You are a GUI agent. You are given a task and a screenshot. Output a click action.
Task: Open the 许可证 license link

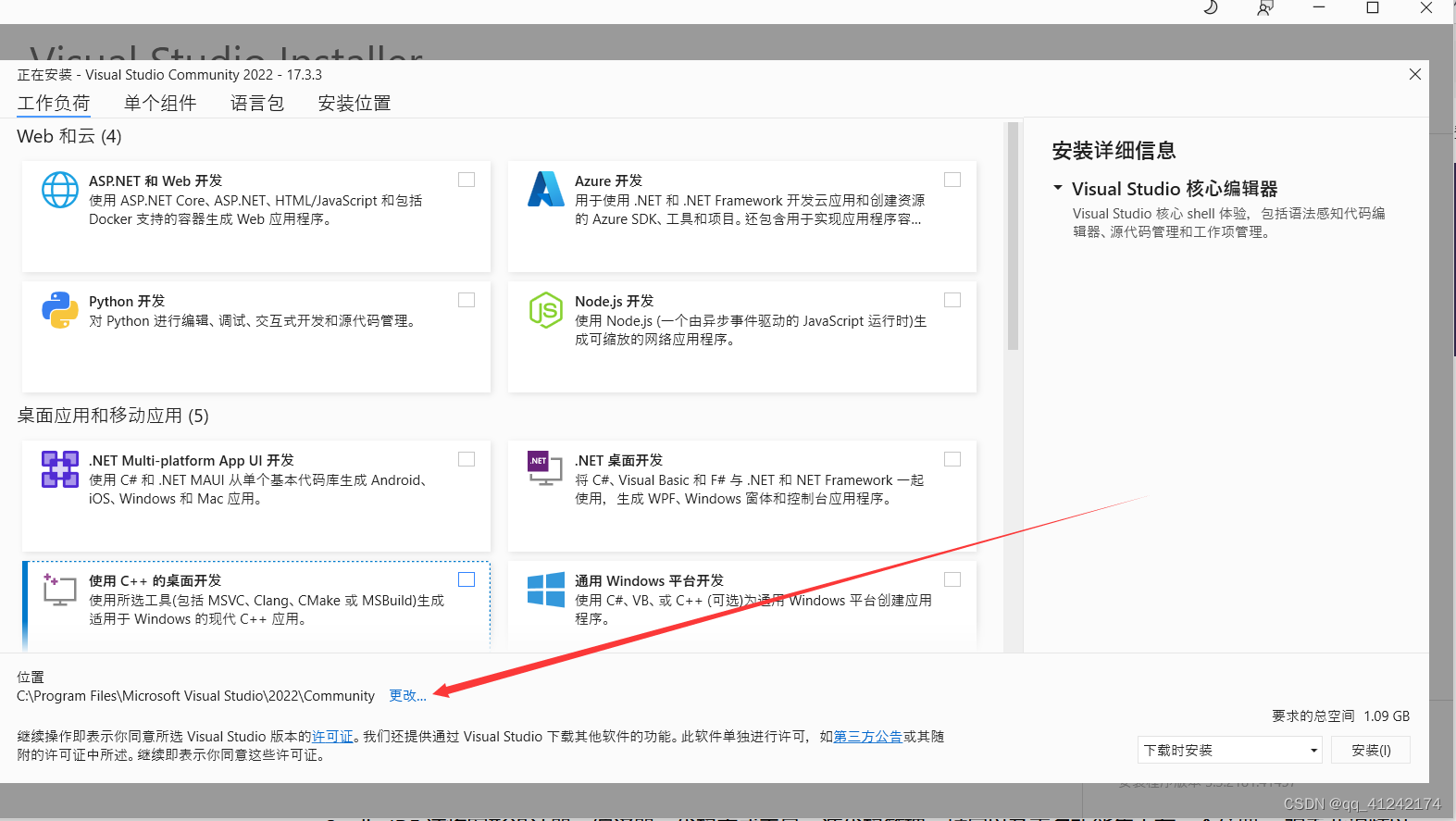coord(332,737)
